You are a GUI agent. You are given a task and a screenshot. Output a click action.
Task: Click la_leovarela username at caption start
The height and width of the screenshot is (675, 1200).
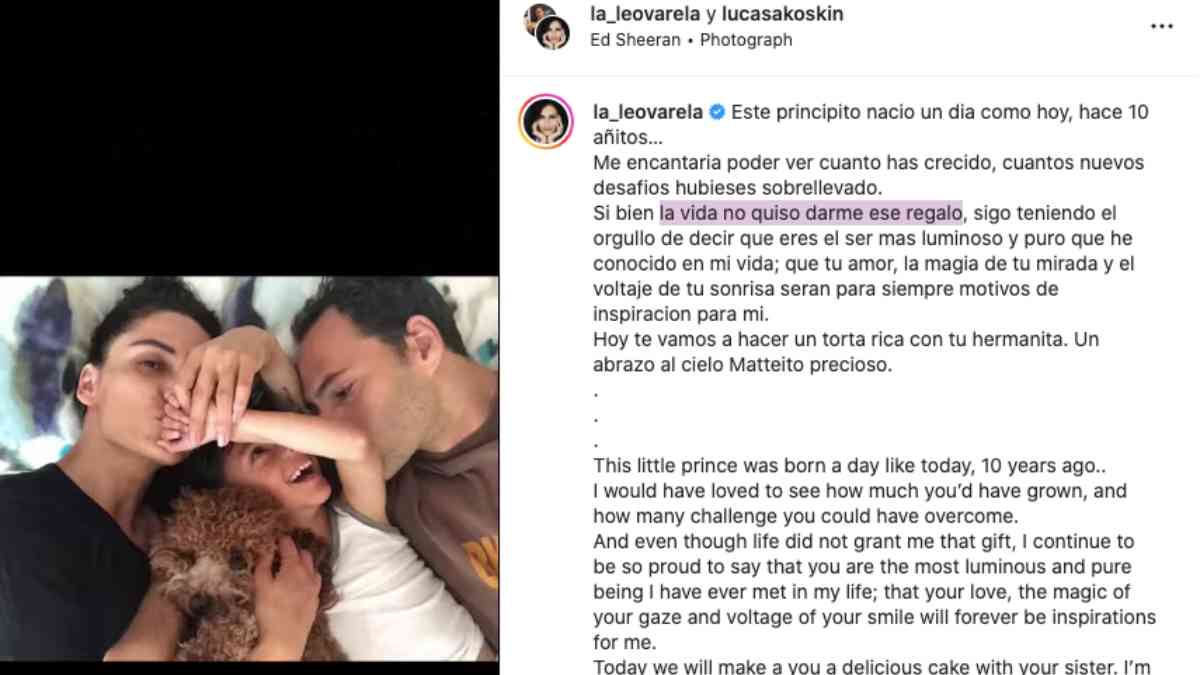pyautogui.click(x=648, y=113)
